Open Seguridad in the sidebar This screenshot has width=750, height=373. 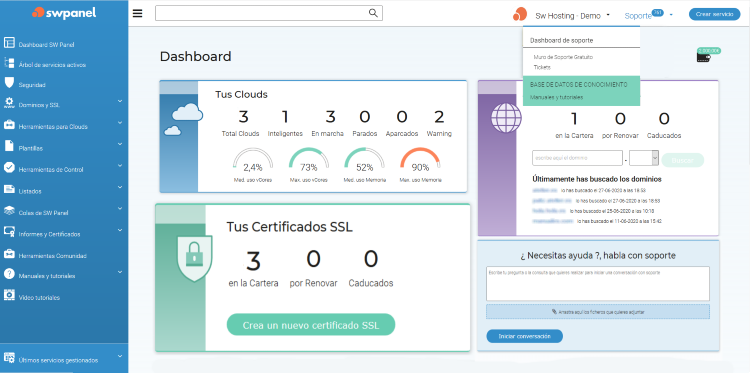coord(32,85)
